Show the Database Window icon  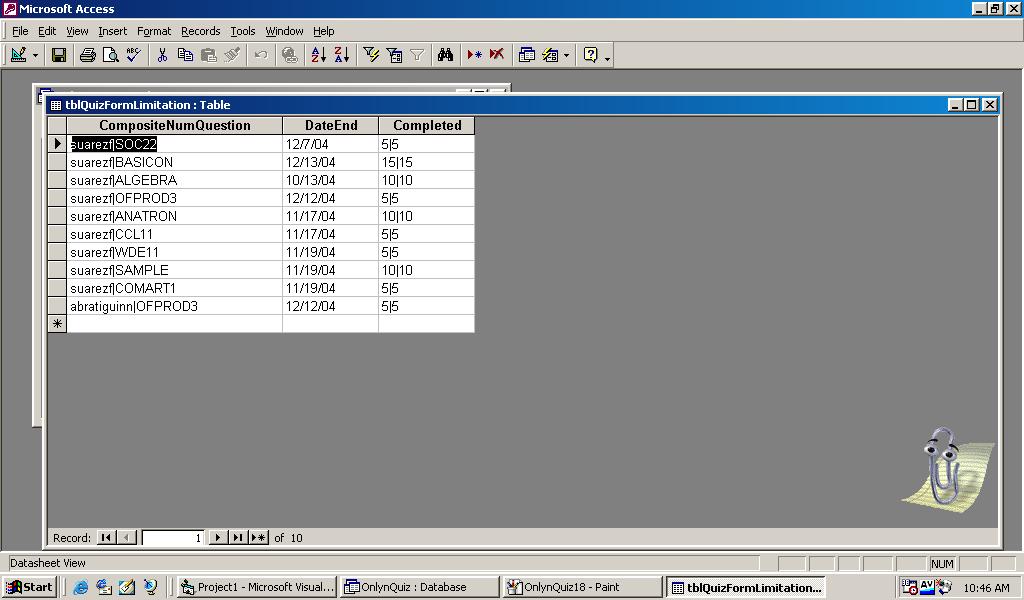526,55
